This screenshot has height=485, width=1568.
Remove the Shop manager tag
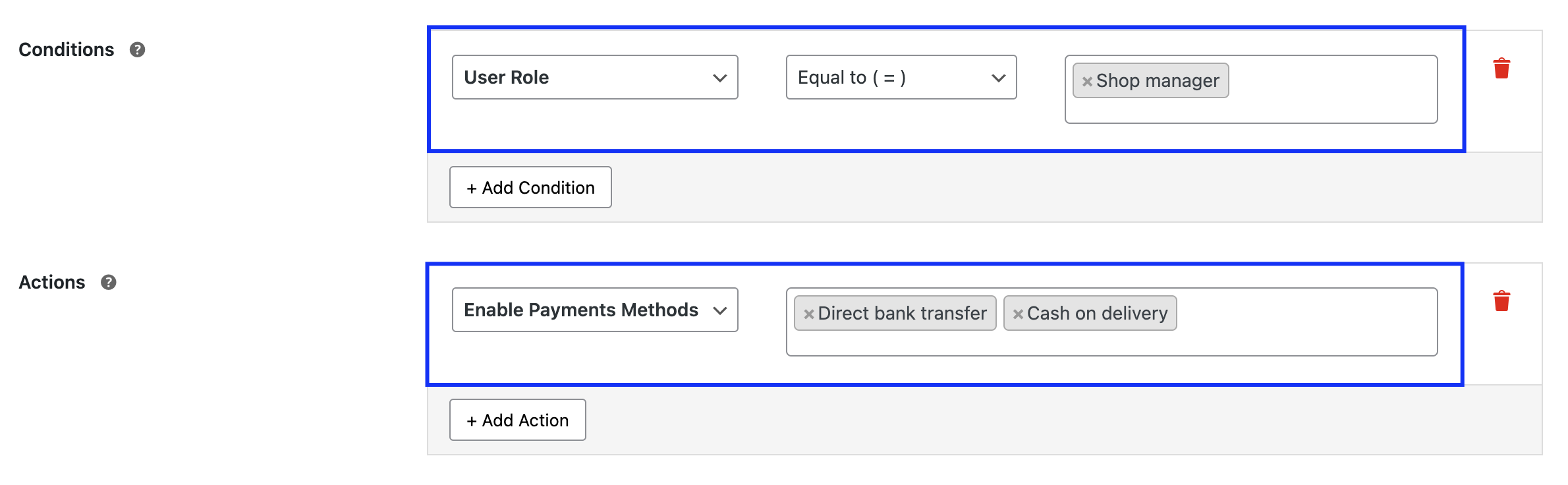[x=1087, y=81]
